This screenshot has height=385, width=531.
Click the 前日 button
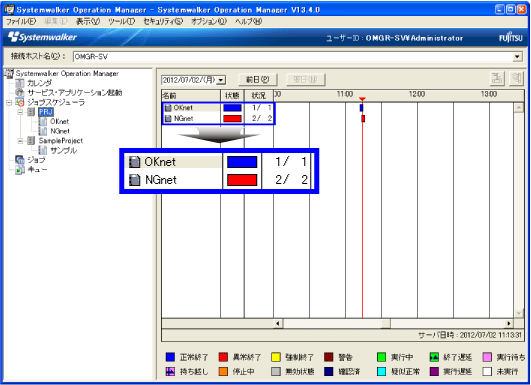pos(258,80)
